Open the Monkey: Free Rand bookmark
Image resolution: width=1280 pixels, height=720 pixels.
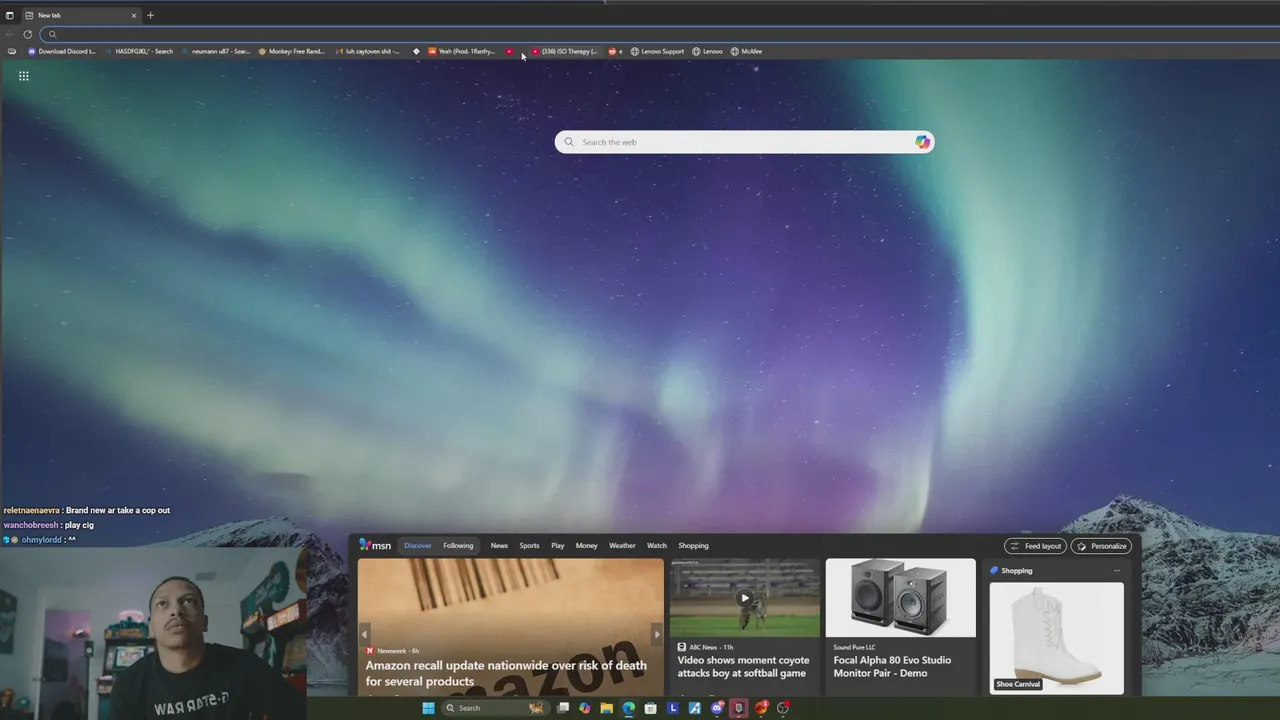click(x=292, y=51)
